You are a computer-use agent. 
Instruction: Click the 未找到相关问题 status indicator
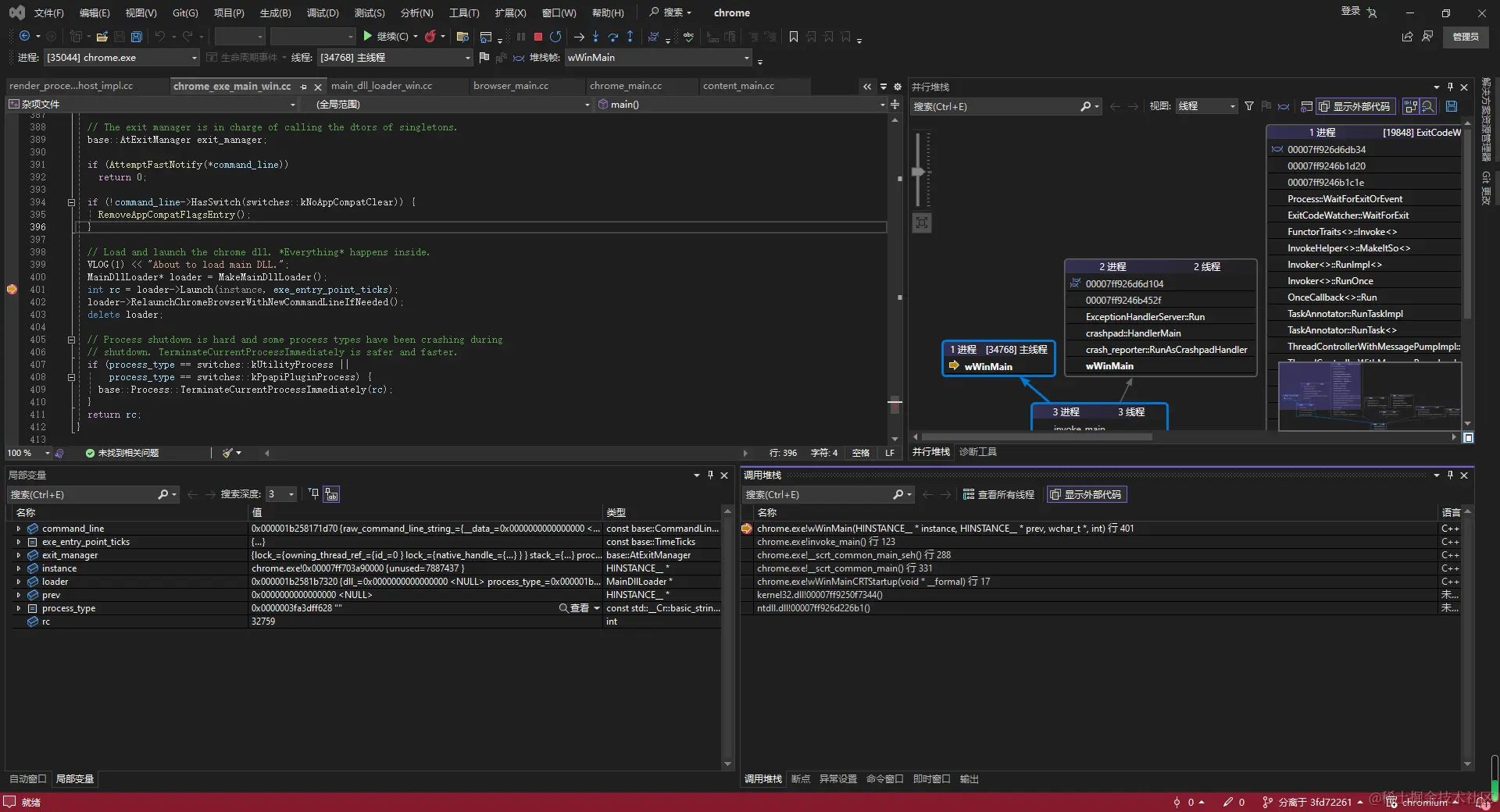[x=122, y=453]
